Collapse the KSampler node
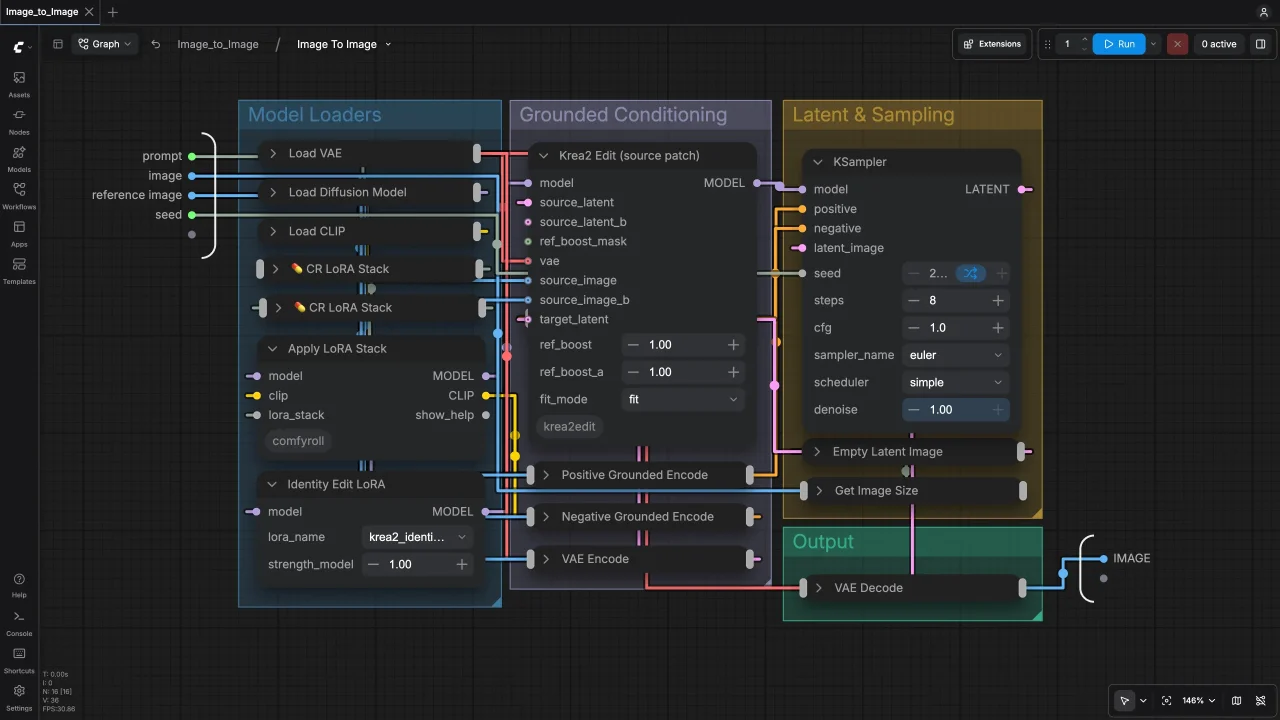The width and height of the screenshot is (1280, 720). coord(819,162)
